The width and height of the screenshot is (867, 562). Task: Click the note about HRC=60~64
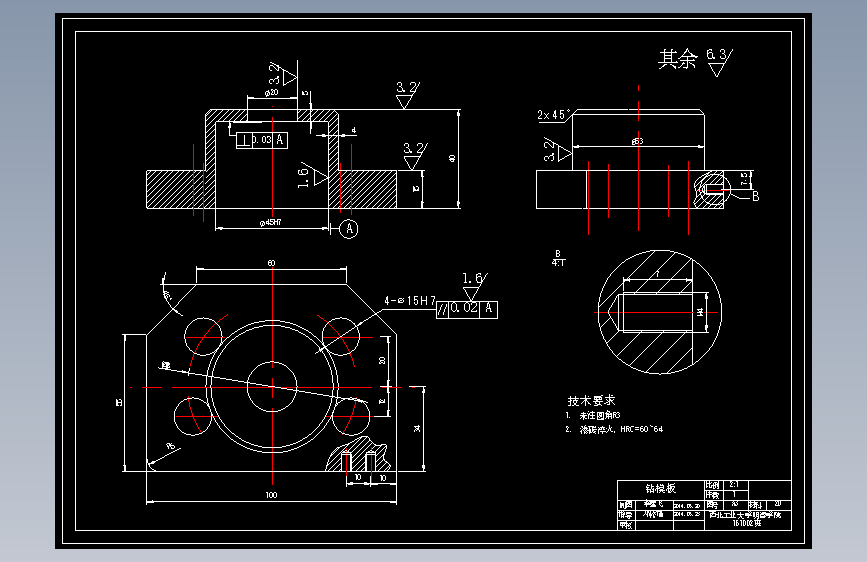[614, 429]
